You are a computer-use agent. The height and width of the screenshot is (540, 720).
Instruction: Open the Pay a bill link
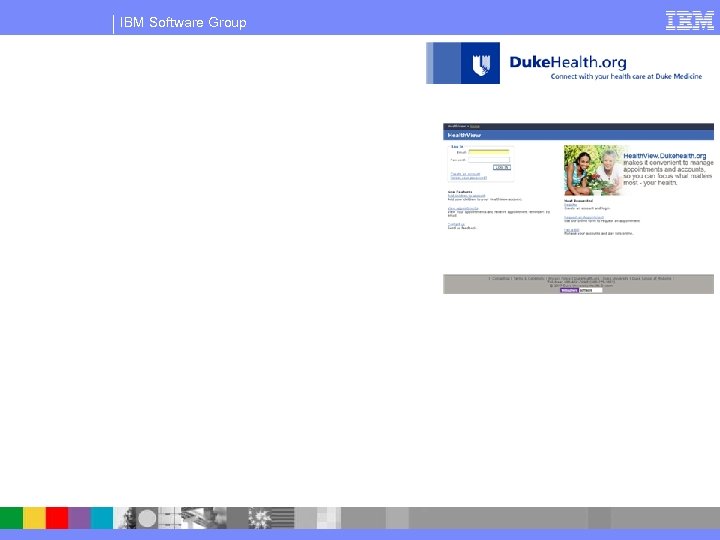pyautogui.click(x=572, y=230)
